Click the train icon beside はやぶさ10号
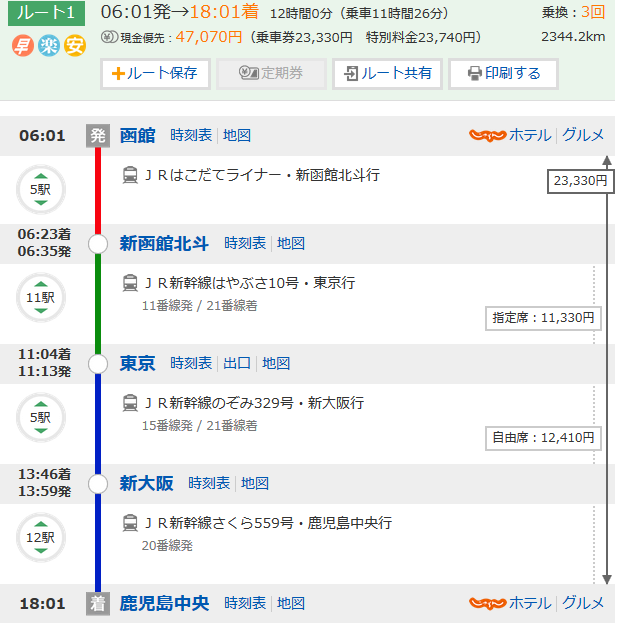623x623 pixels. 130,283
